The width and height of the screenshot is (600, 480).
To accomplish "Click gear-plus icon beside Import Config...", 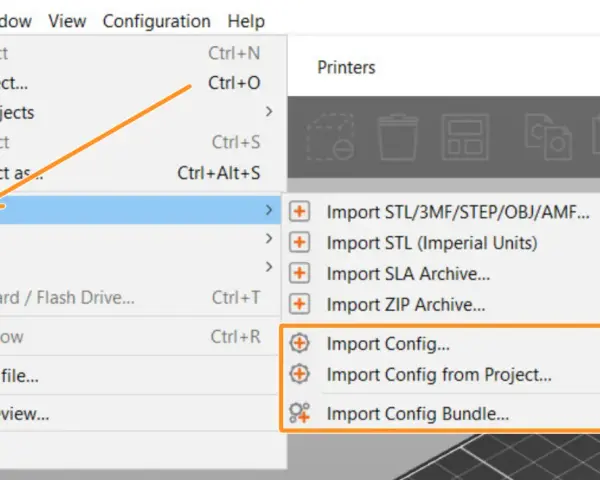I will [299, 343].
